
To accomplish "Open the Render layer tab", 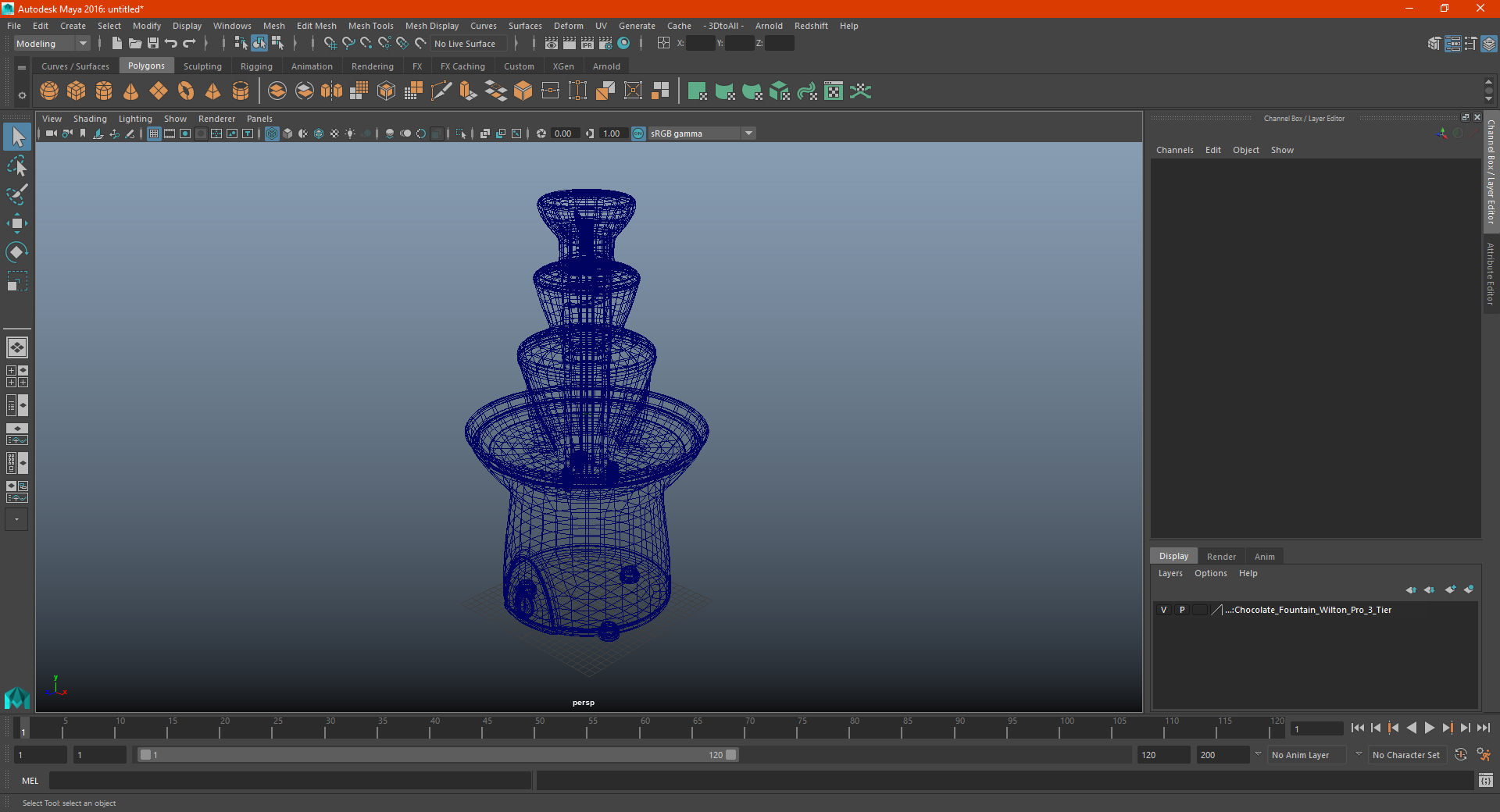I will point(1221,557).
